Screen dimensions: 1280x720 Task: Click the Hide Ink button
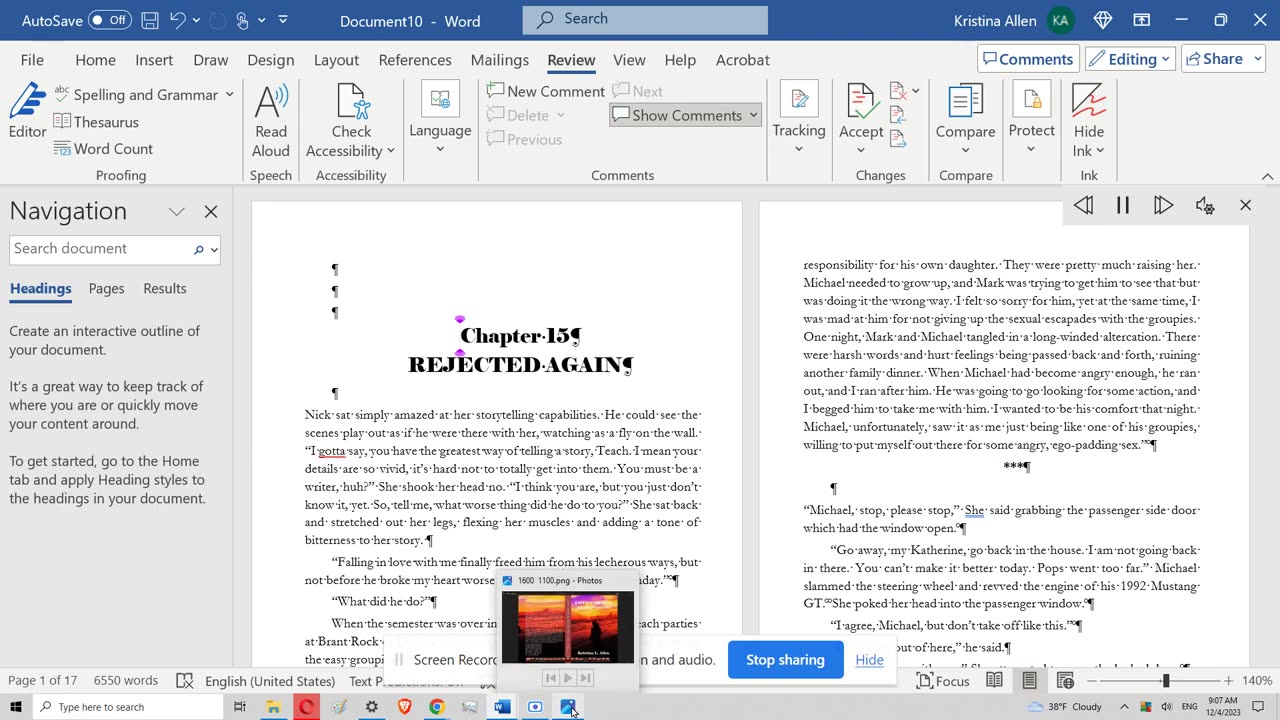pyautogui.click(x=1089, y=121)
